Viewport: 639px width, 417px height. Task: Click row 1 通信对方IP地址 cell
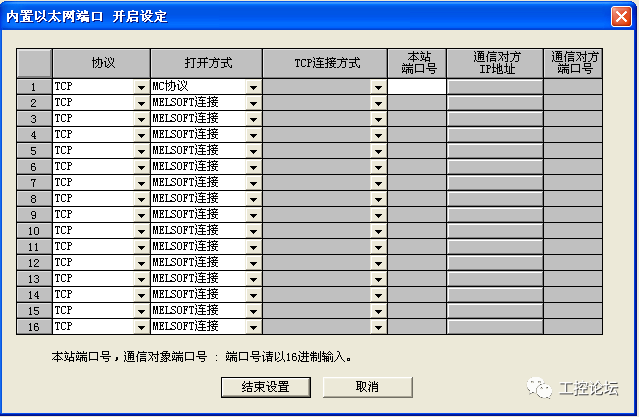click(494, 87)
